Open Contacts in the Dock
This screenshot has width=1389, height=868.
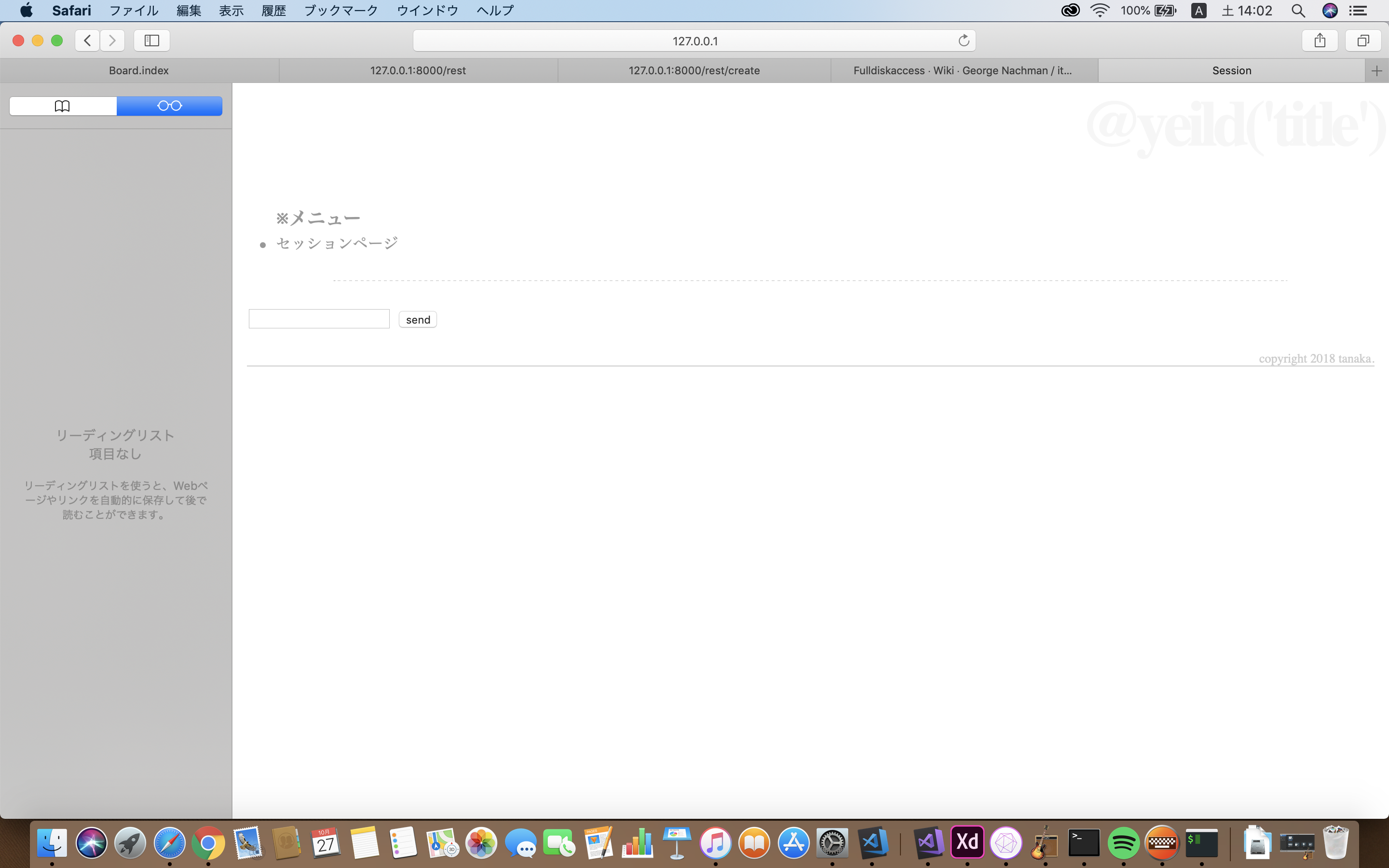286,843
